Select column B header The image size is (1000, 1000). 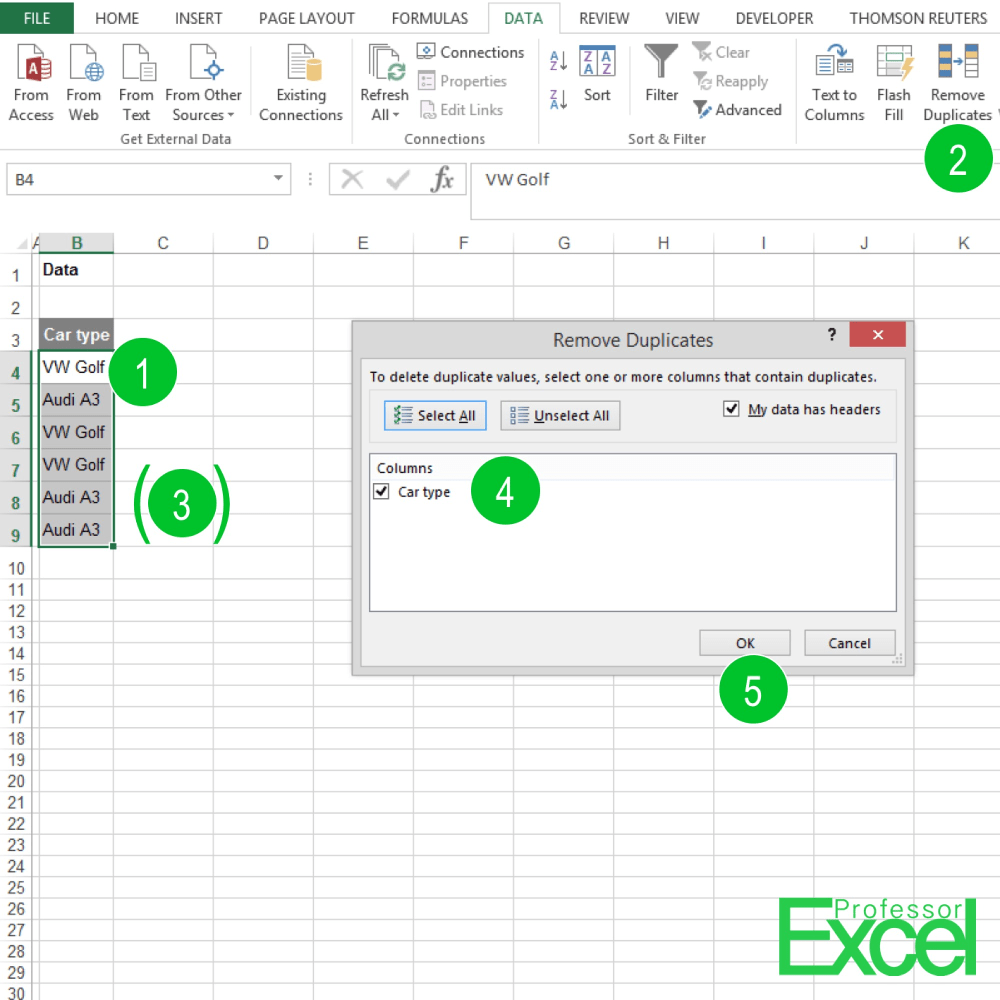click(77, 243)
